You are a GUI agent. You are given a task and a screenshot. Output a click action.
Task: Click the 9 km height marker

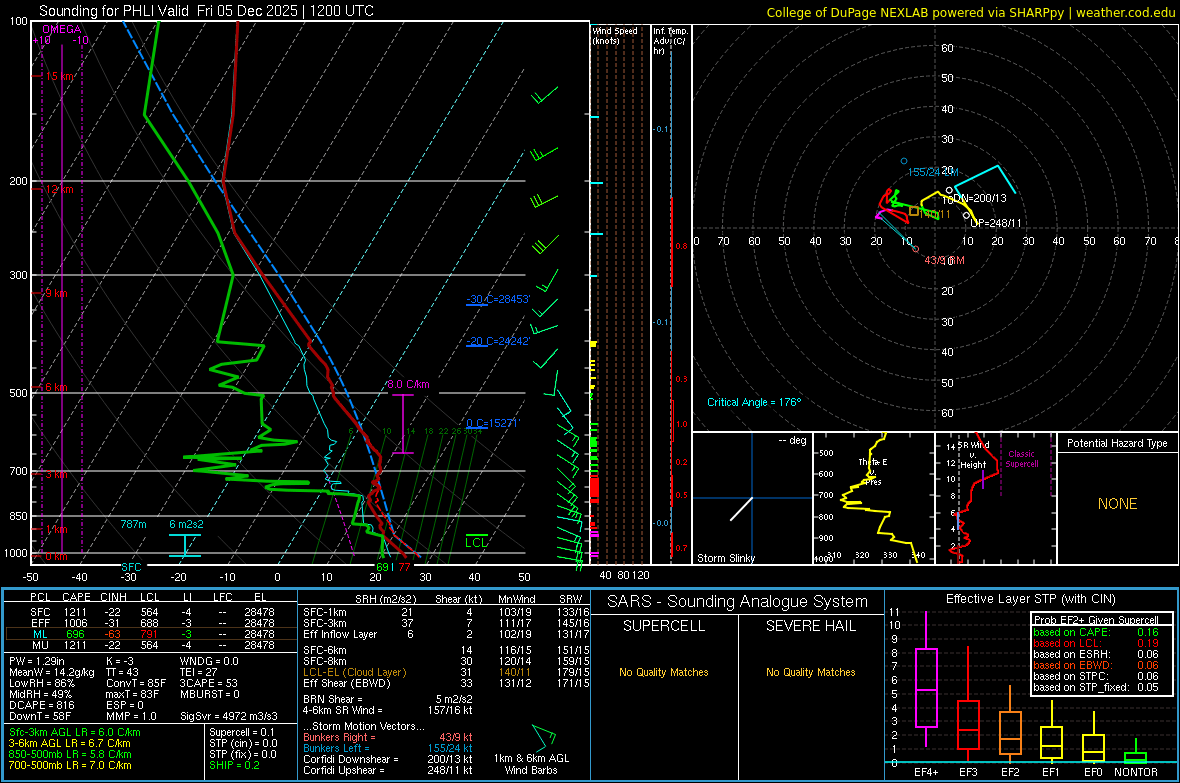pos(56,293)
